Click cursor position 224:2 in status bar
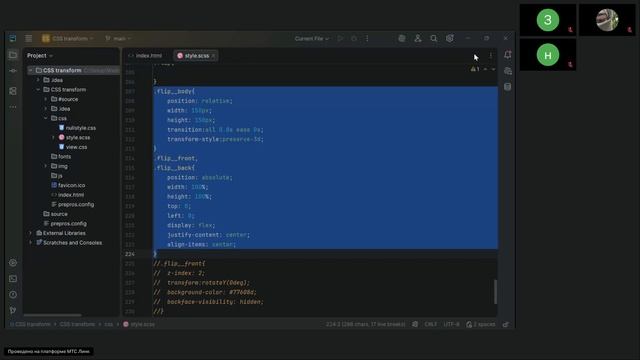Image resolution: width=640 pixels, height=360 pixels. coord(365,324)
